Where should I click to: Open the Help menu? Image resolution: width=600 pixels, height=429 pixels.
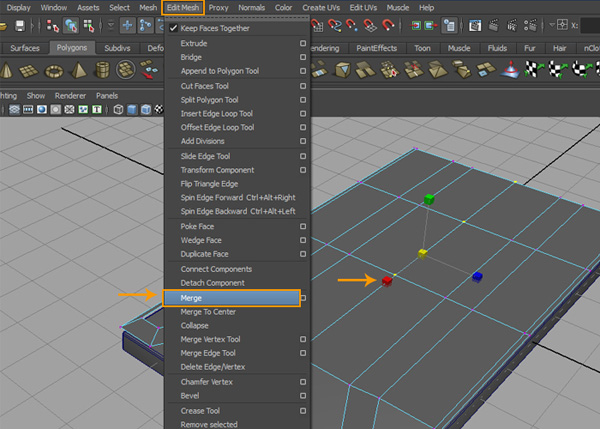click(426, 8)
